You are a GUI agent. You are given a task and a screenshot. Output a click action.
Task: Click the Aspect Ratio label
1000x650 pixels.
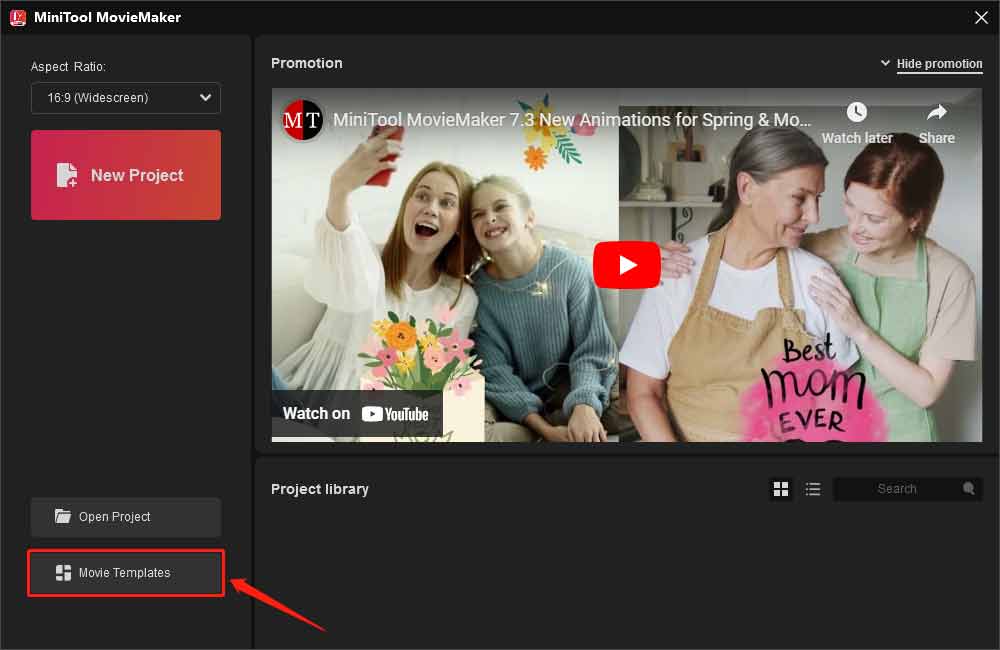[68, 66]
